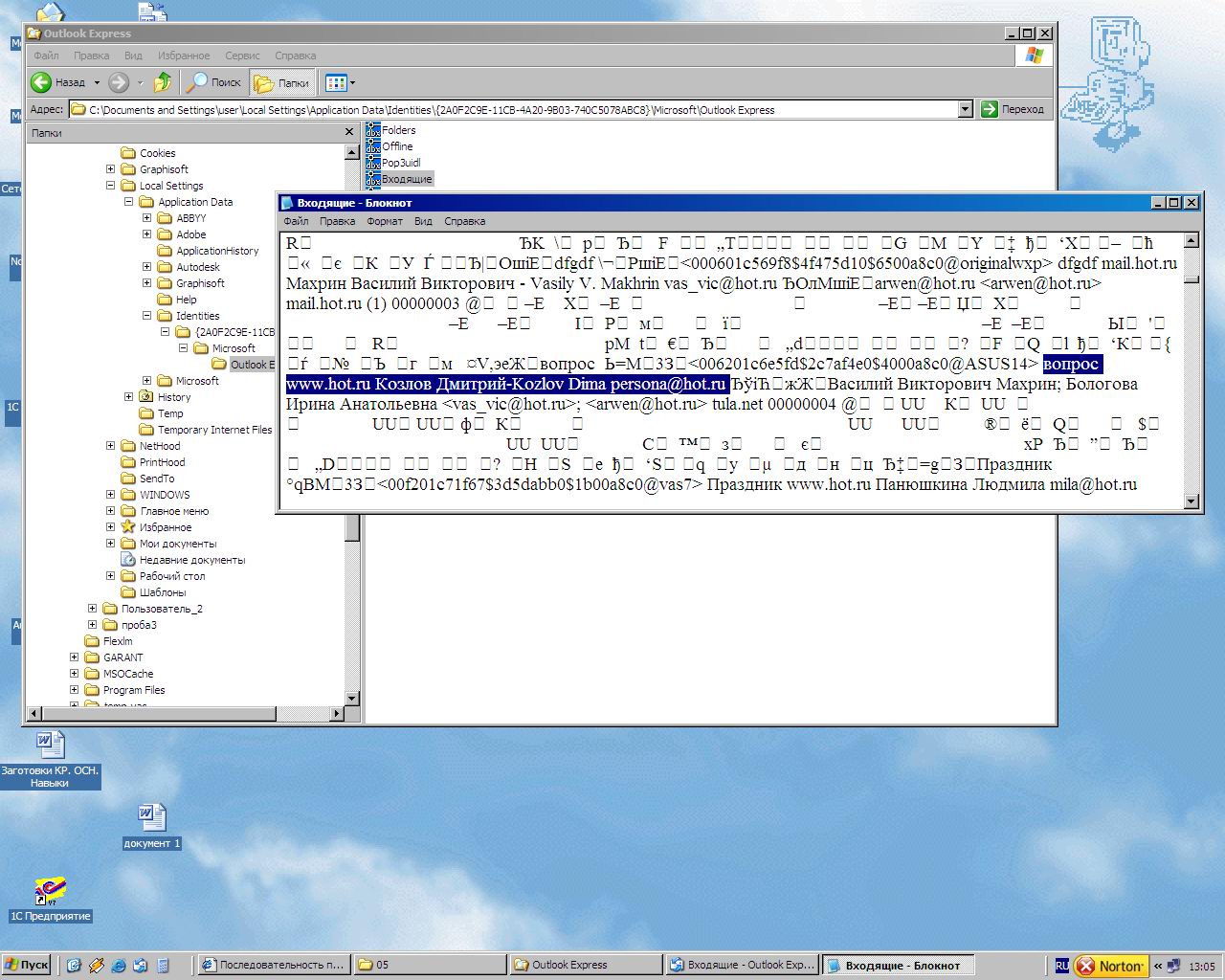The image size is (1225, 980).
Task: Collapse the Local Settings tree node
Action: point(110,186)
